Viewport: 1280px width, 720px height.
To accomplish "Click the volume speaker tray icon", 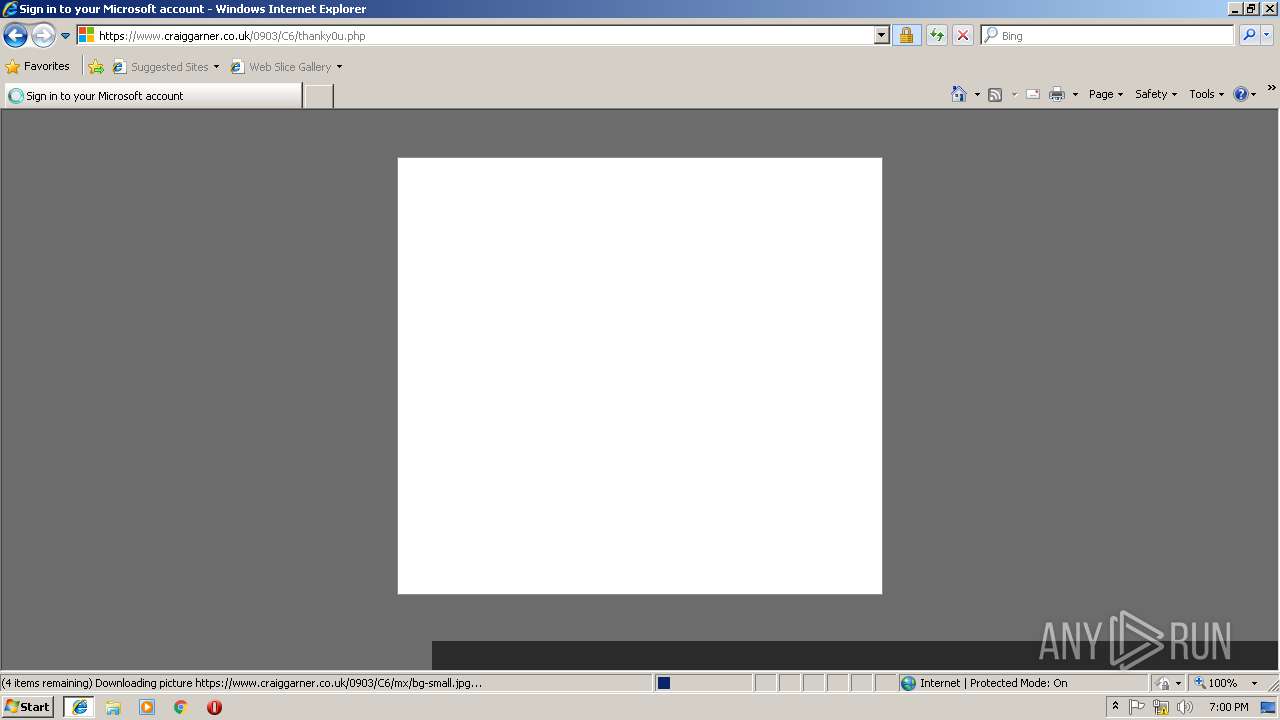I will (1185, 707).
